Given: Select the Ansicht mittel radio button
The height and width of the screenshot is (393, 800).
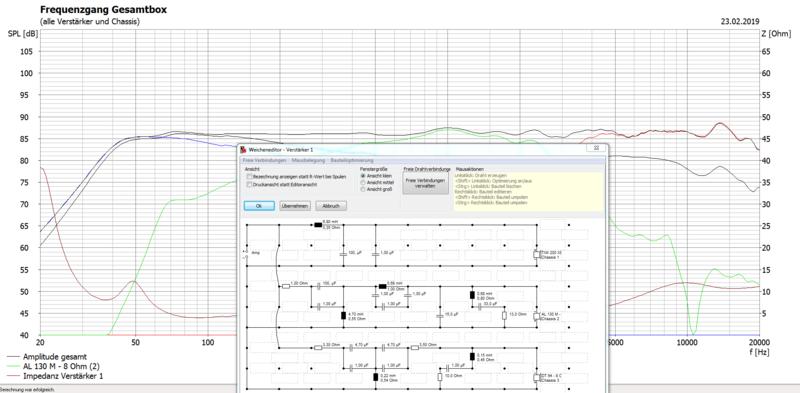Looking at the screenshot, I should tap(363, 182).
